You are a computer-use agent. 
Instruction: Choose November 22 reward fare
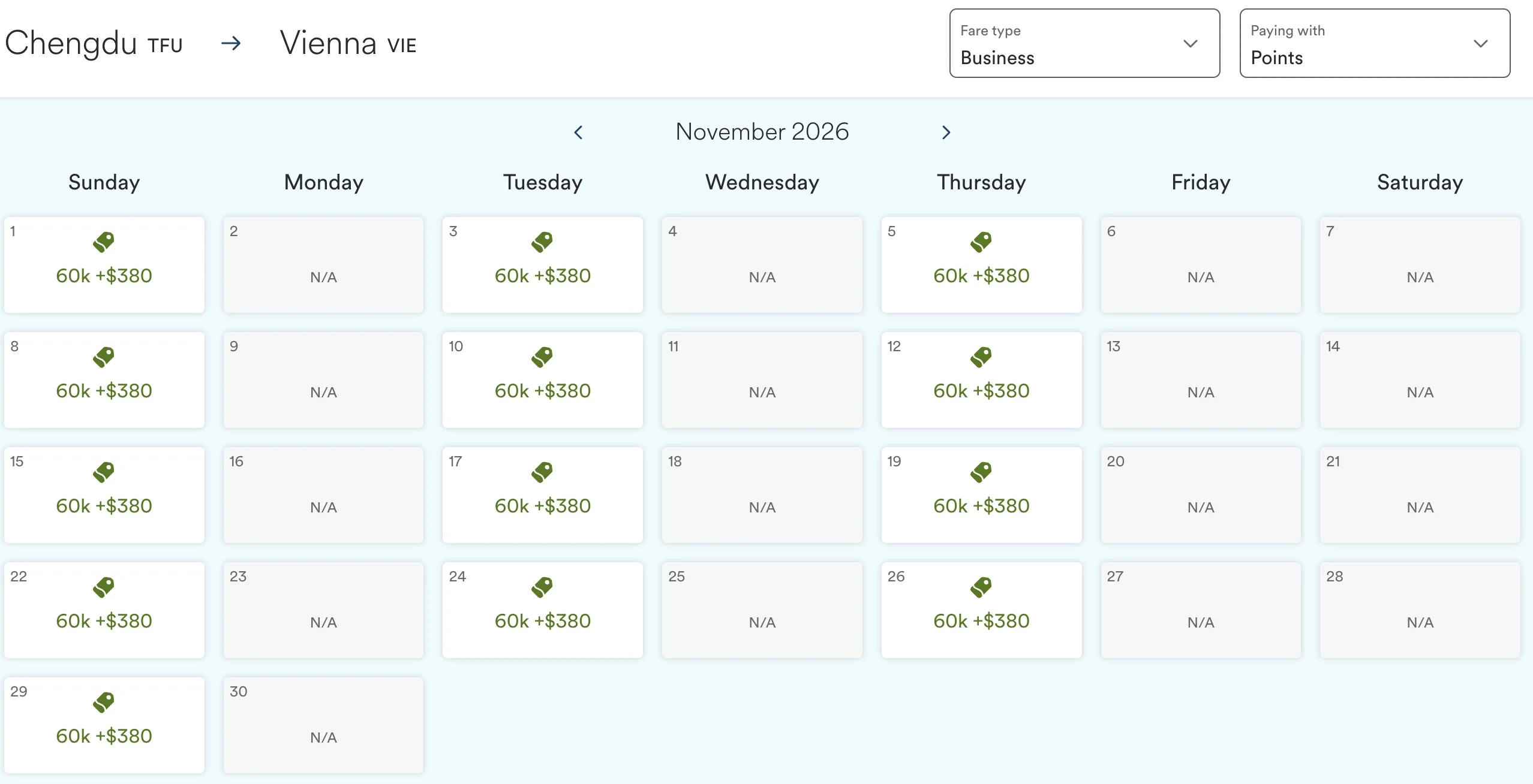(x=104, y=610)
